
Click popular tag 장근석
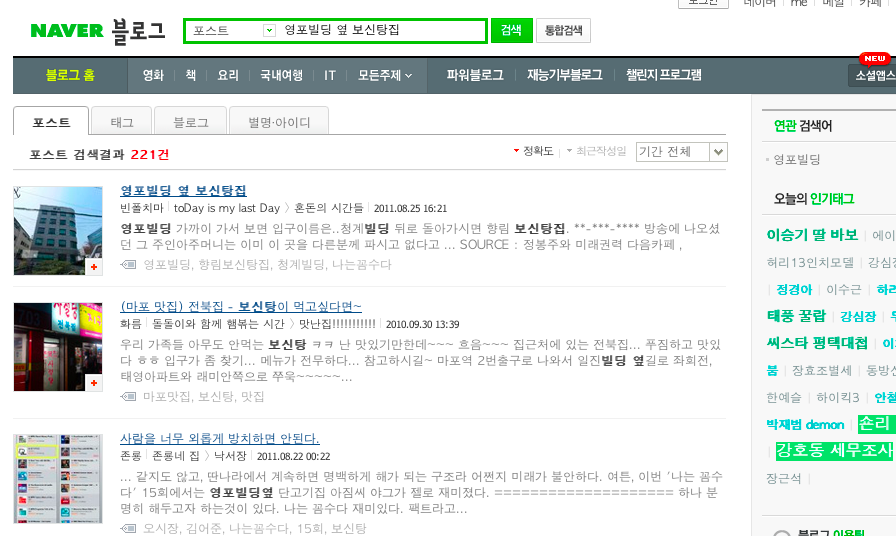[783, 479]
